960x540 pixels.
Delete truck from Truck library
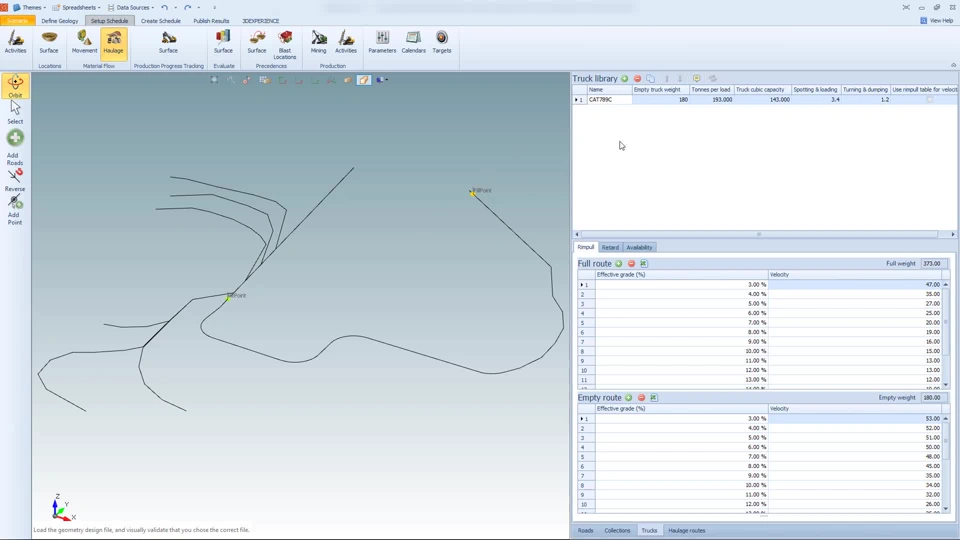[x=637, y=78]
